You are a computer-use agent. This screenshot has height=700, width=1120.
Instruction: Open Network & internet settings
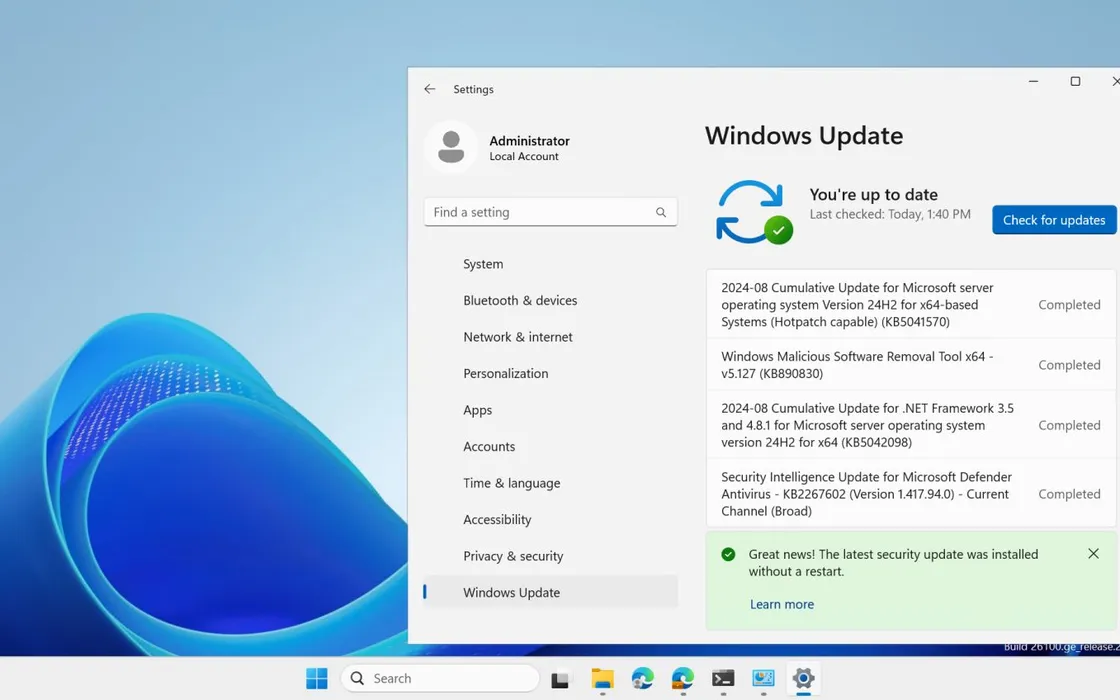tap(551, 336)
